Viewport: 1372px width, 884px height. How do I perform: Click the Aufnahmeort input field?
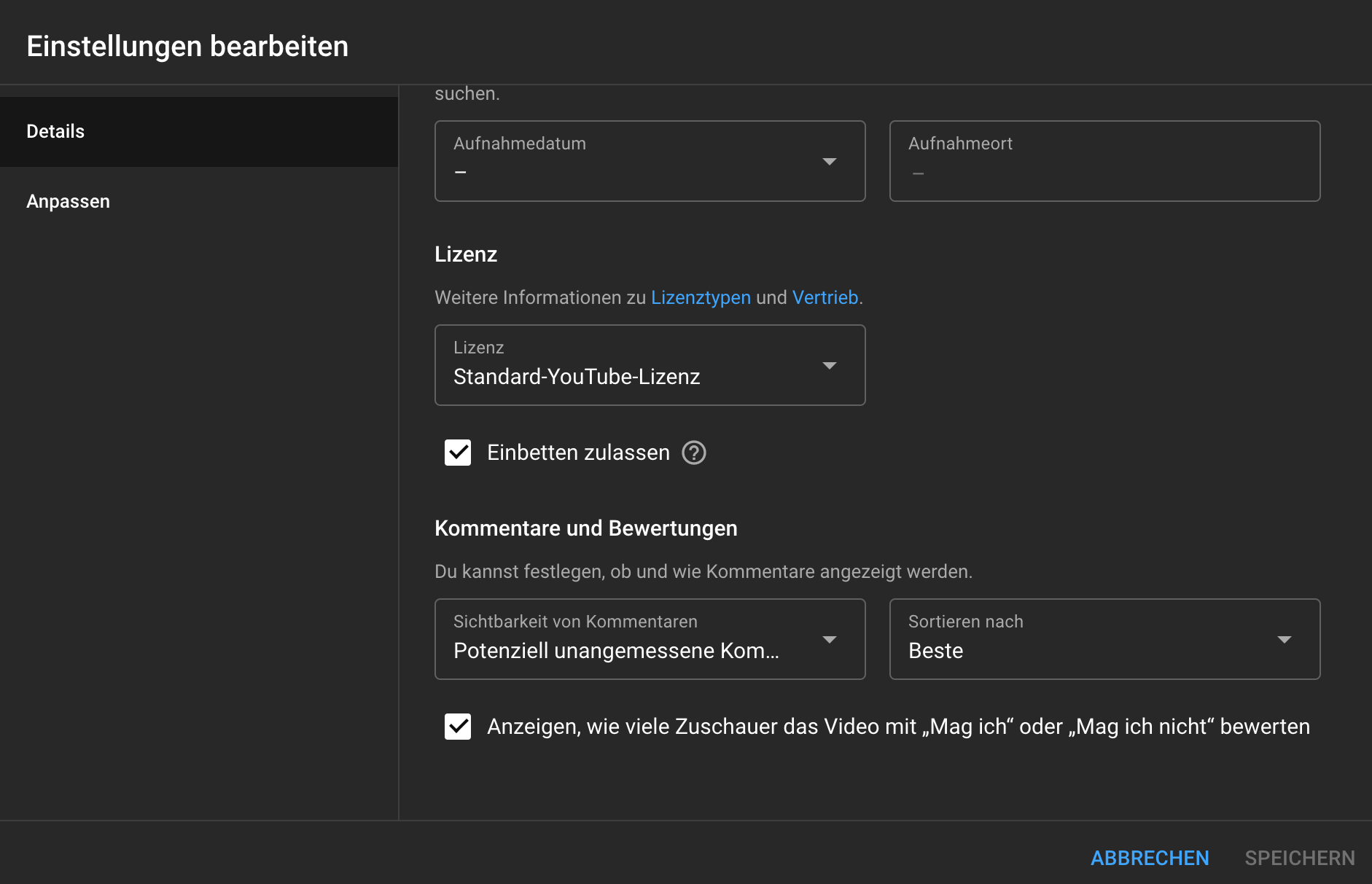[x=1104, y=161]
